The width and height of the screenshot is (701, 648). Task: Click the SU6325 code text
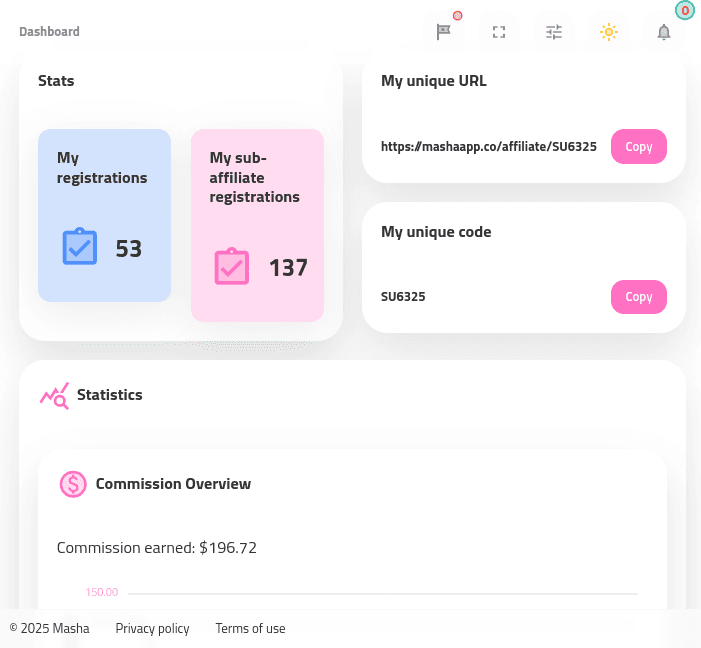403,296
